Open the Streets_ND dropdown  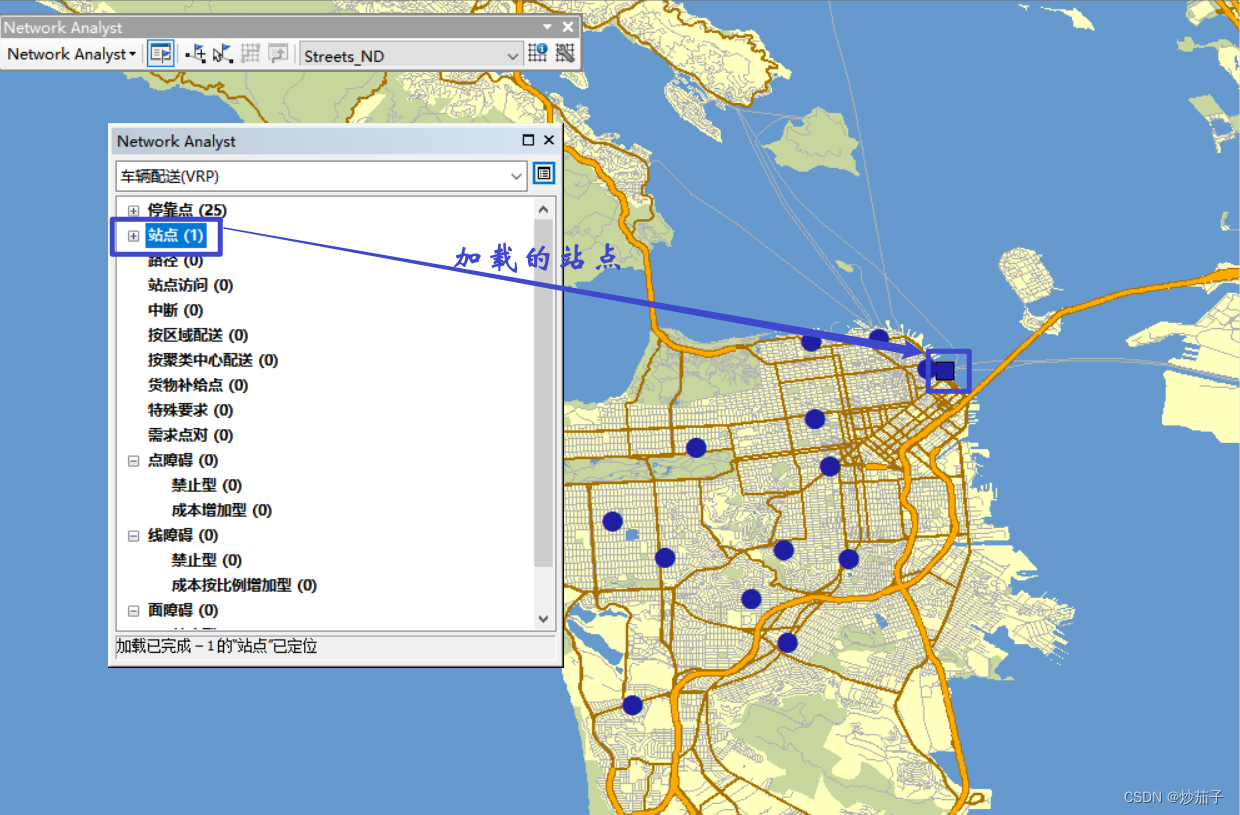[x=512, y=55]
